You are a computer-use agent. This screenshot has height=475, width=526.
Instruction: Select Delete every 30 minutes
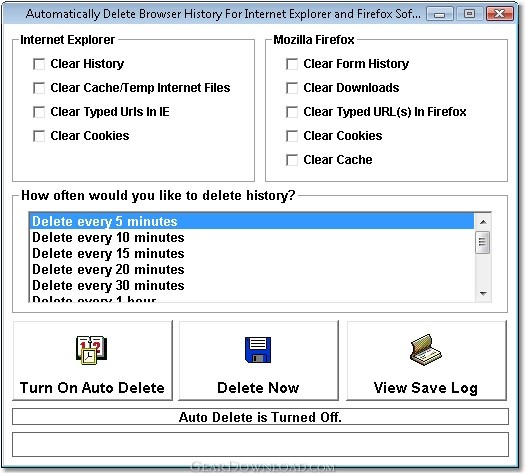[252, 286]
